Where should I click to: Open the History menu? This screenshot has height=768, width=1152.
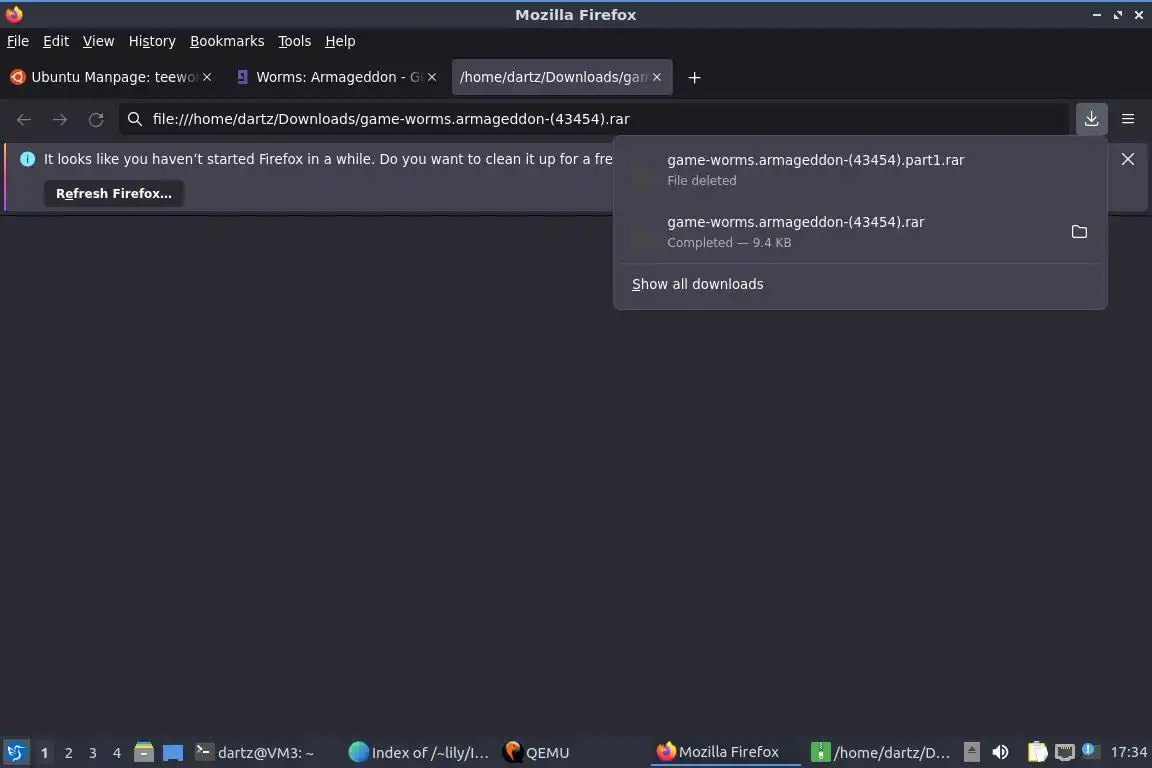(x=152, y=41)
